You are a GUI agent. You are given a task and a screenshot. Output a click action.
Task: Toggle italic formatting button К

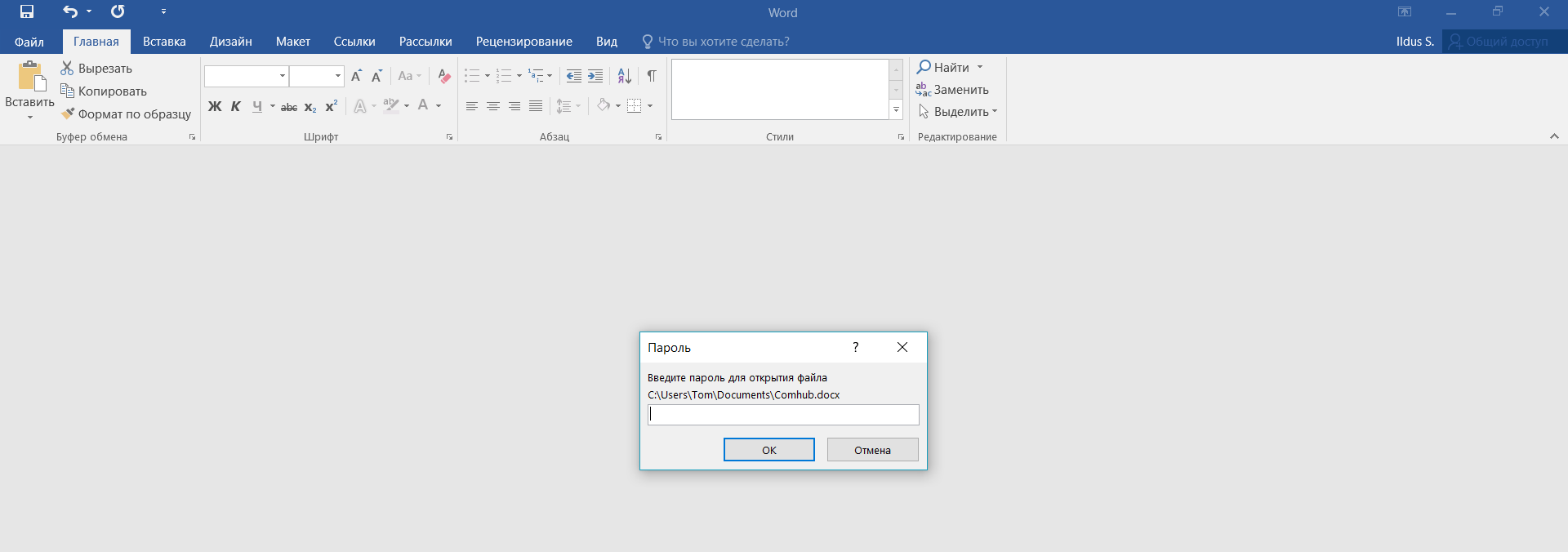[x=236, y=106]
